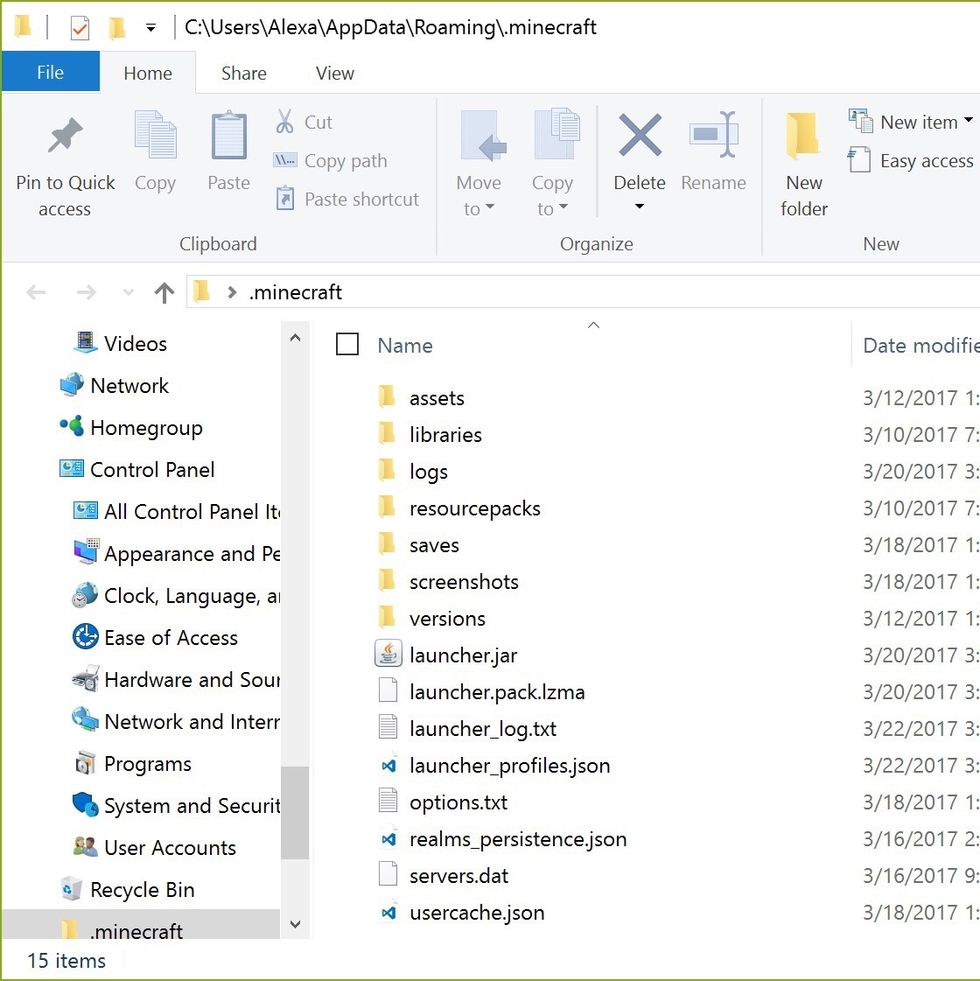Toggle Properties checkmark in quick access toolbar
Viewport: 980px width, 981px height.
[80, 28]
